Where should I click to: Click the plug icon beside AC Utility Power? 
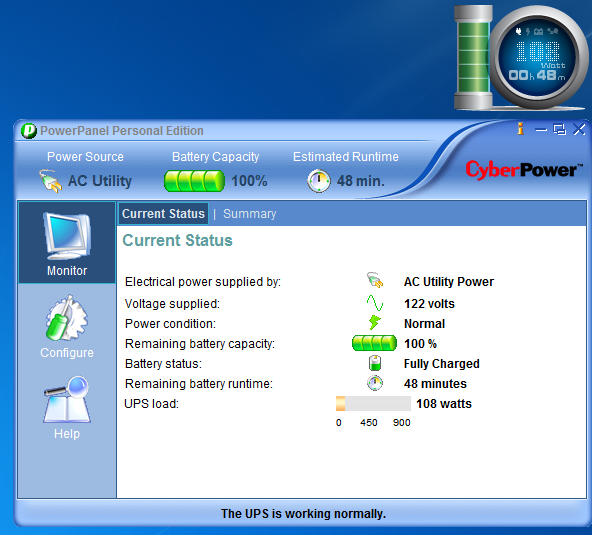pyautogui.click(x=375, y=281)
